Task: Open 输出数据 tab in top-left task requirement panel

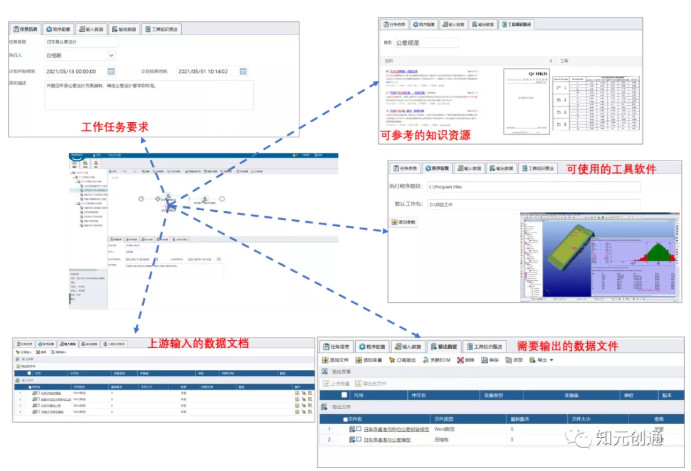Action: point(124,29)
